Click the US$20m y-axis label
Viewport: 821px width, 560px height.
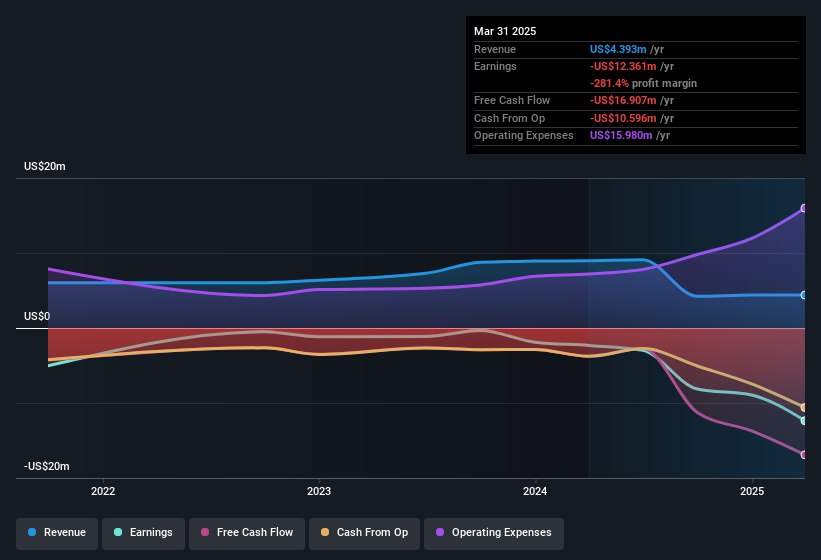[45, 166]
